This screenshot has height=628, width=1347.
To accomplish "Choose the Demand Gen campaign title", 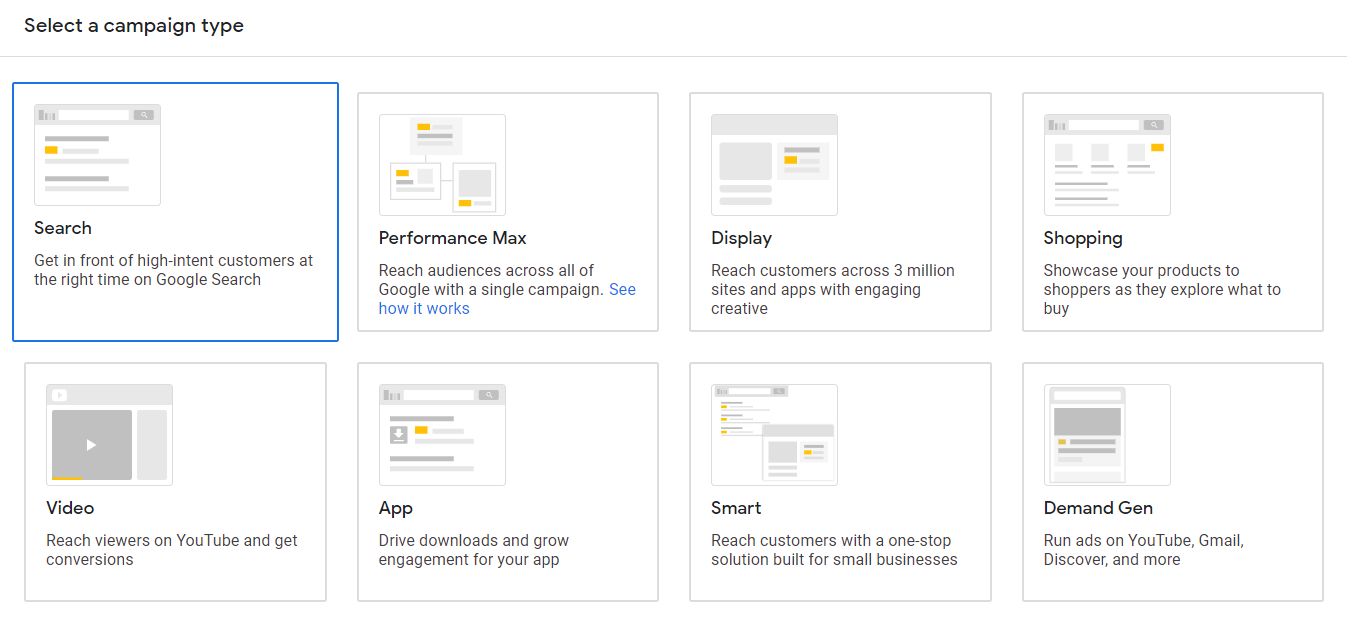I will [x=1098, y=508].
